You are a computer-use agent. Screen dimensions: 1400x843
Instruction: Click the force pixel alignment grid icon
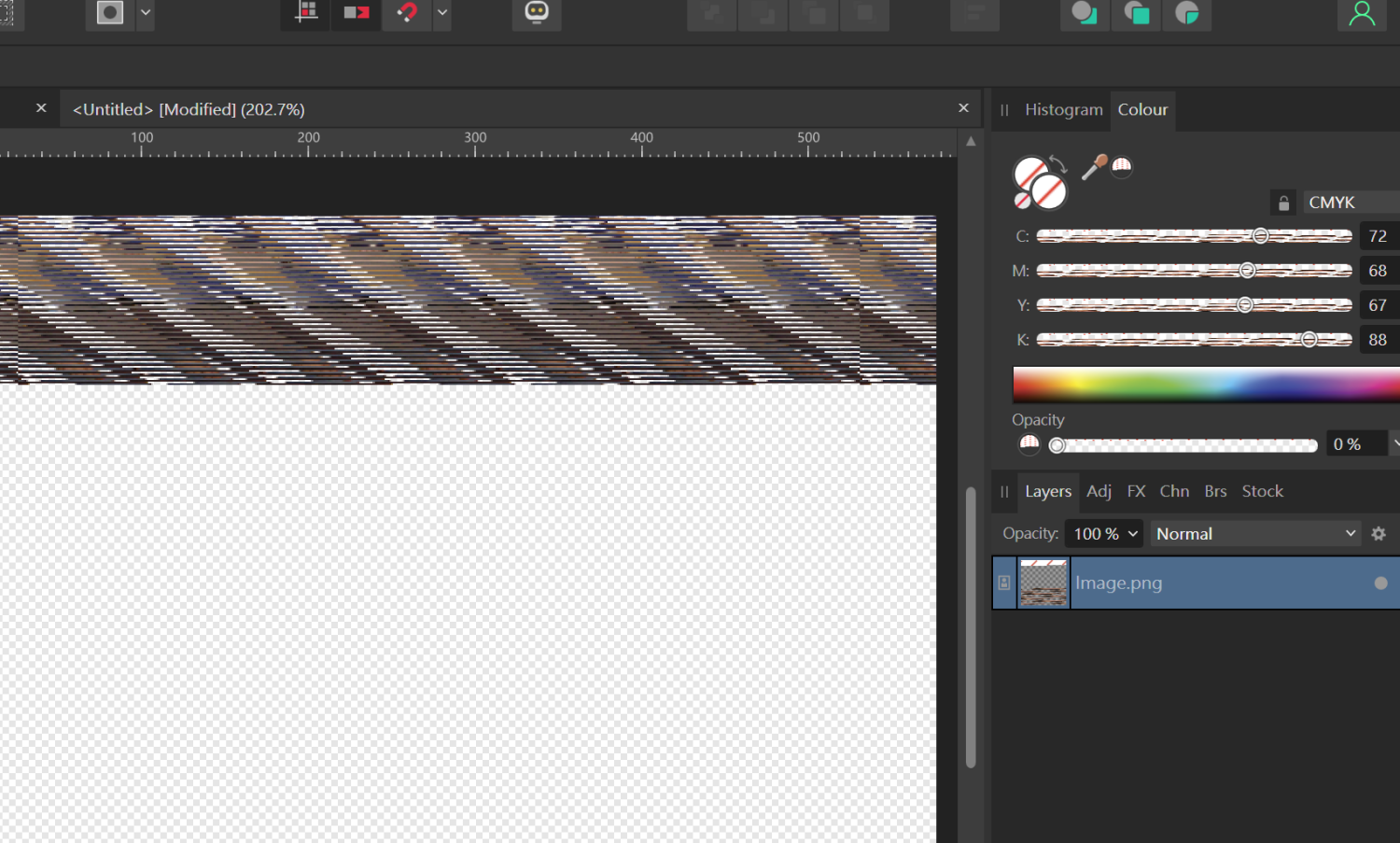pyautogui.click(x=304, y=14)
